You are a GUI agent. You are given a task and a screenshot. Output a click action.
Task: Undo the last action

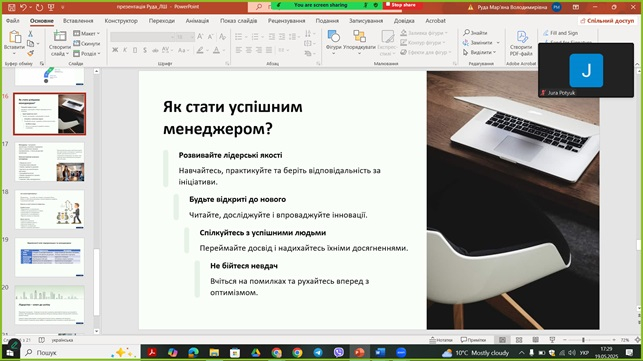pos(24,7)
